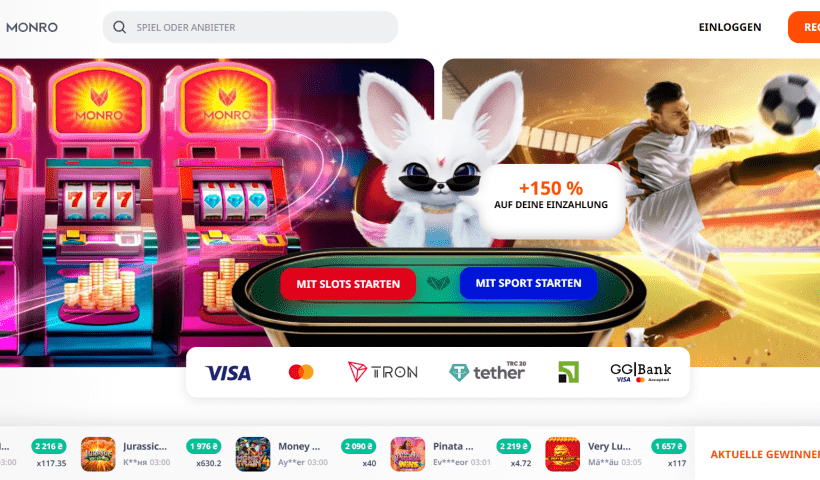Click the MIT SPORT STARTEN button

point(528,283)
